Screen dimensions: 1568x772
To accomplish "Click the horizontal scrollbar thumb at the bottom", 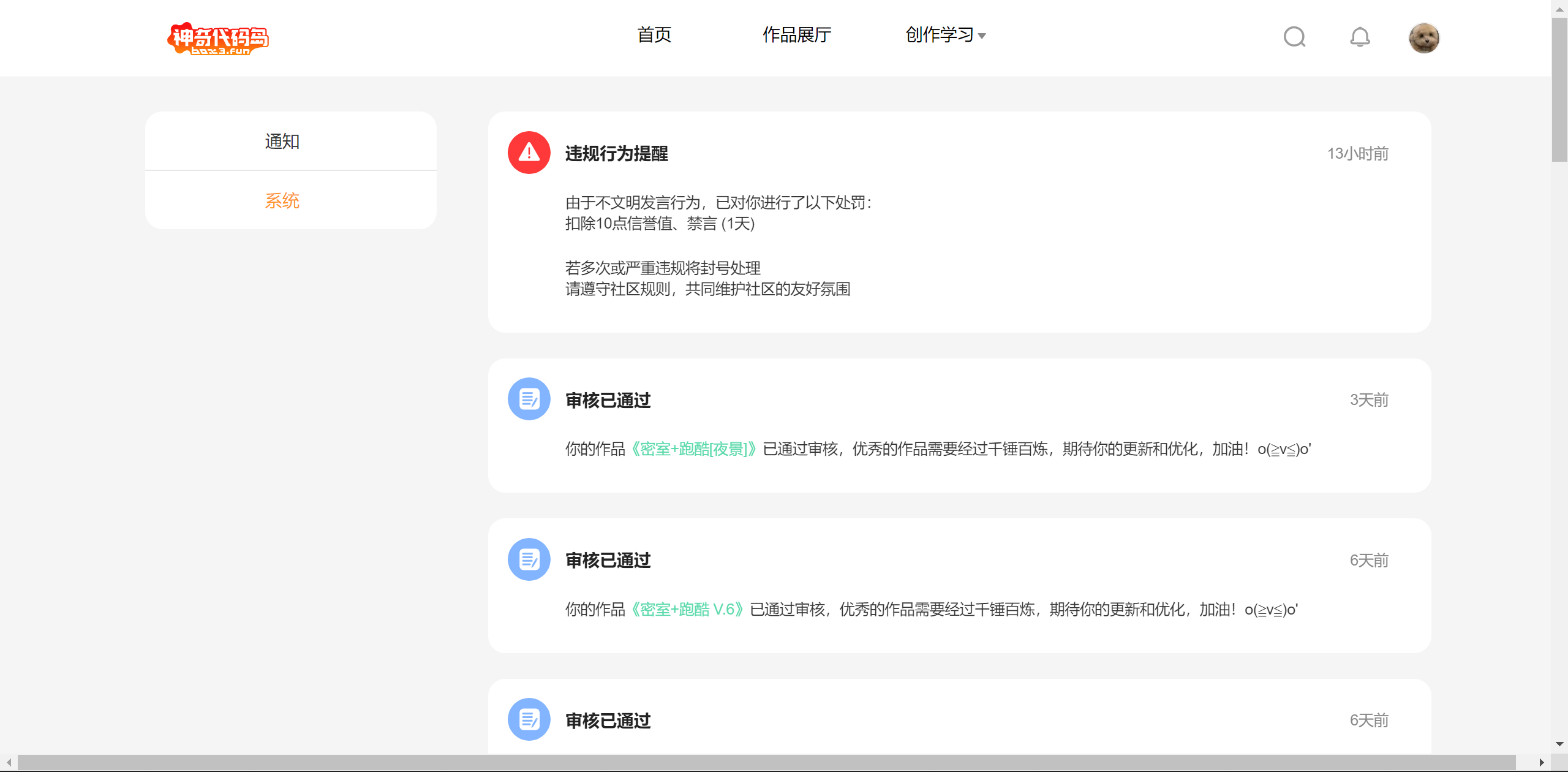I will pos(767,763).
